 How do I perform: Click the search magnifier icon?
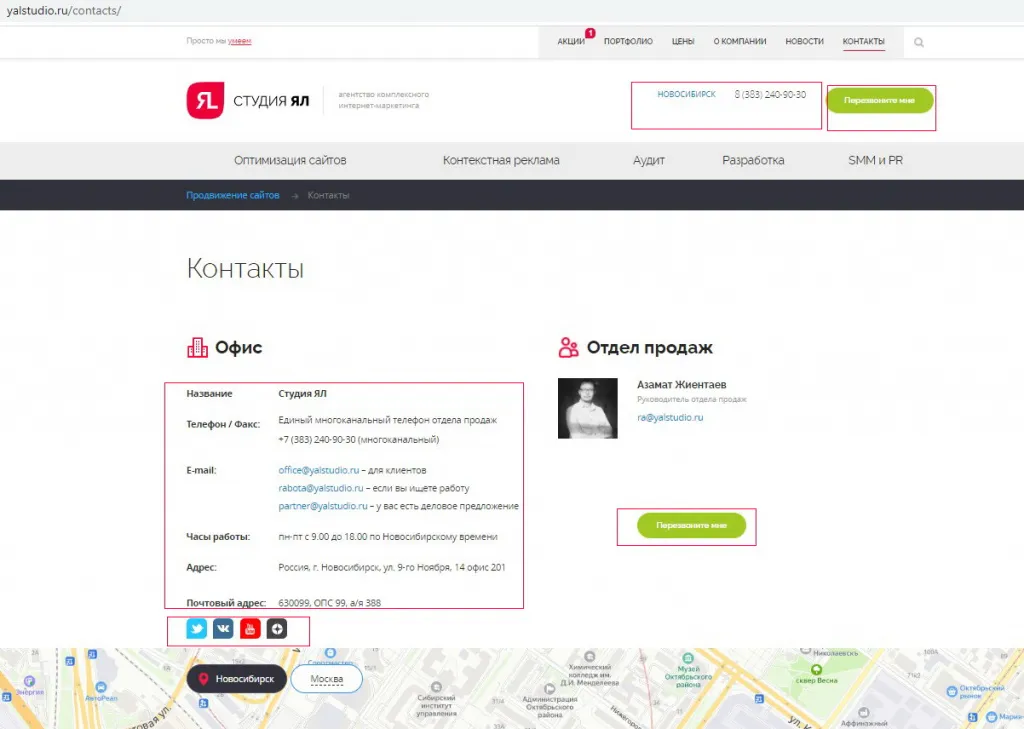pos(919,42)
